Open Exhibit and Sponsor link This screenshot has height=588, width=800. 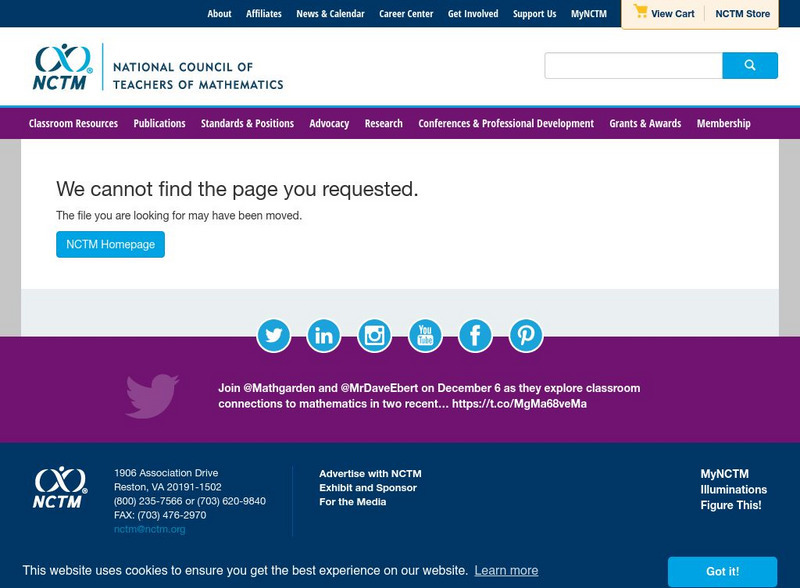(368, 488)
